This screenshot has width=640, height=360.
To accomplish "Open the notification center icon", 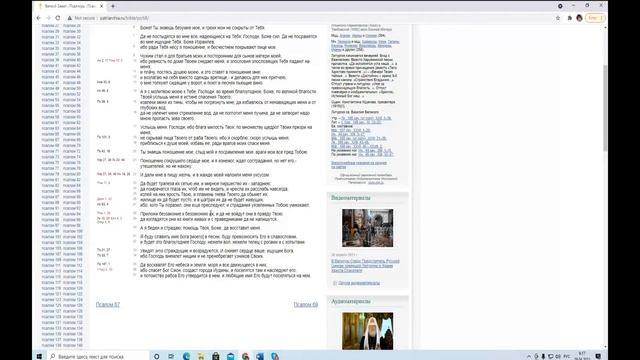I will (x=598, y=356).
